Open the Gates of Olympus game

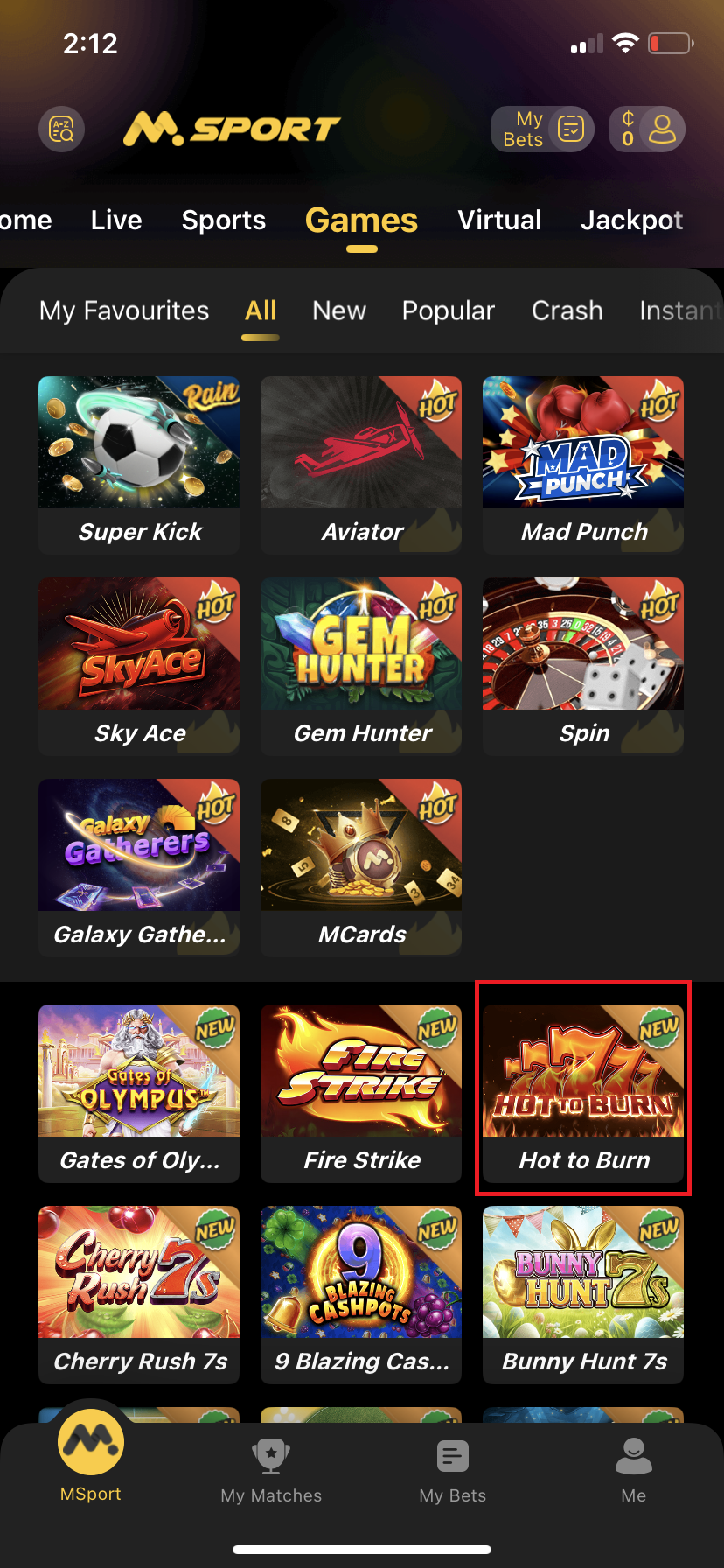139,1094
